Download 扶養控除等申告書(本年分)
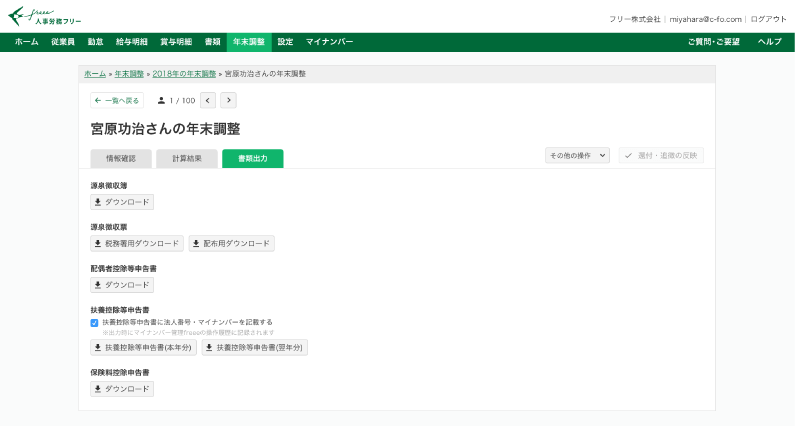 coord(144,348)
